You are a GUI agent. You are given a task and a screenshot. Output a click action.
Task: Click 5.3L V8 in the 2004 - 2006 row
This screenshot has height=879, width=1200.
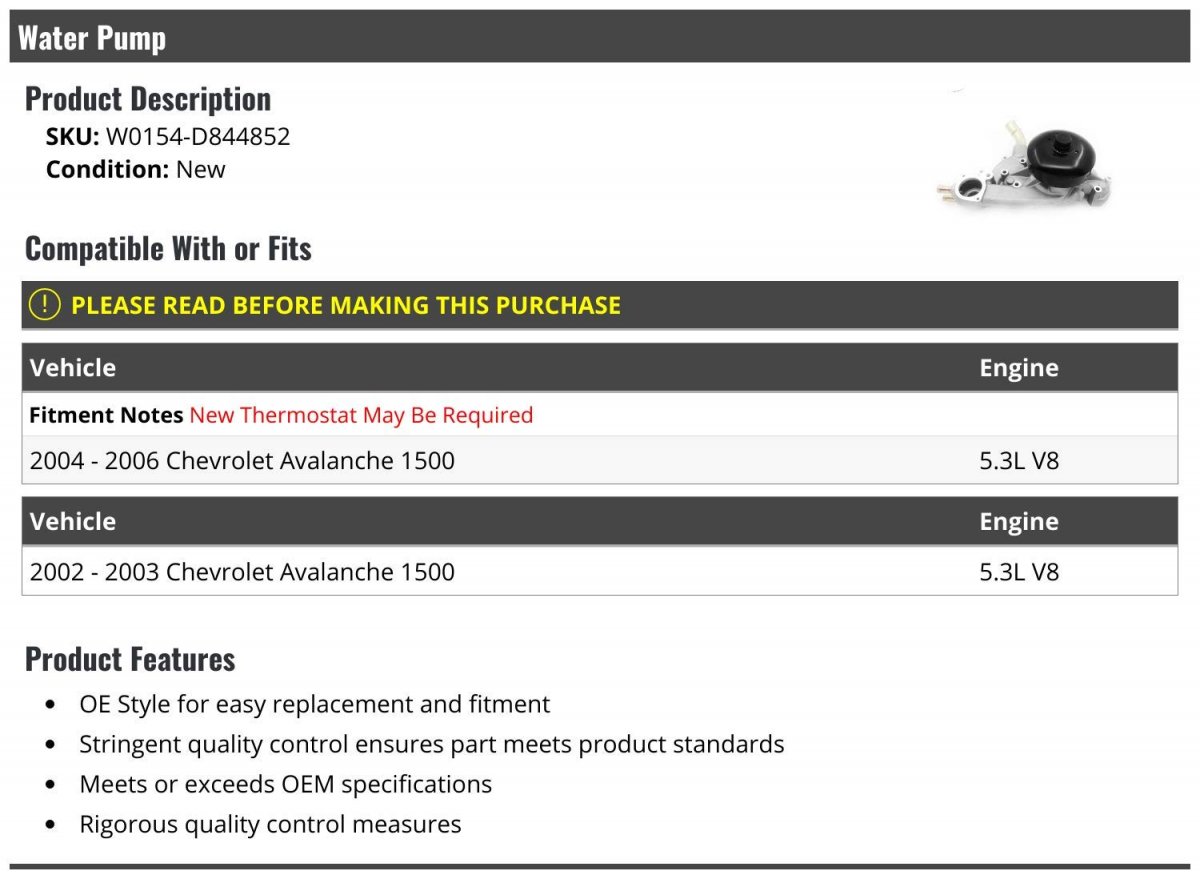1018,461
